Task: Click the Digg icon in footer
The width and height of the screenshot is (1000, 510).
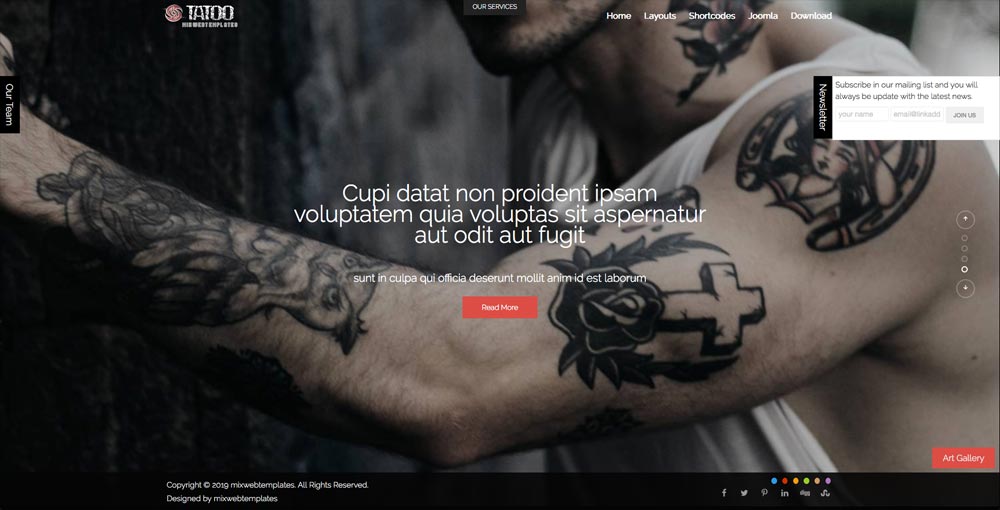Action: tap(805, 493)
